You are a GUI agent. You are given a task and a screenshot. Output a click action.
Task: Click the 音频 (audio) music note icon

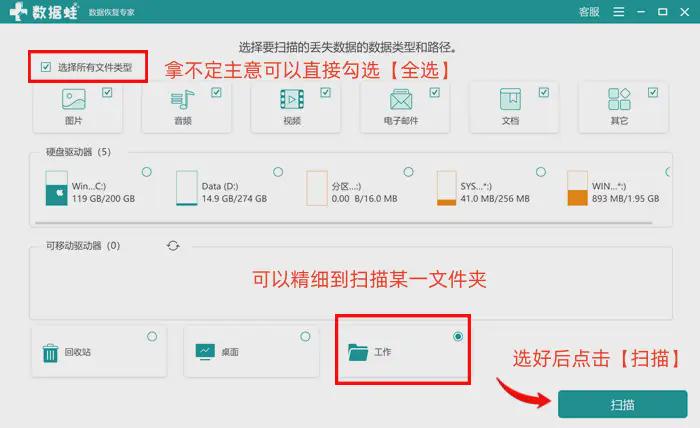pos(182,100)
